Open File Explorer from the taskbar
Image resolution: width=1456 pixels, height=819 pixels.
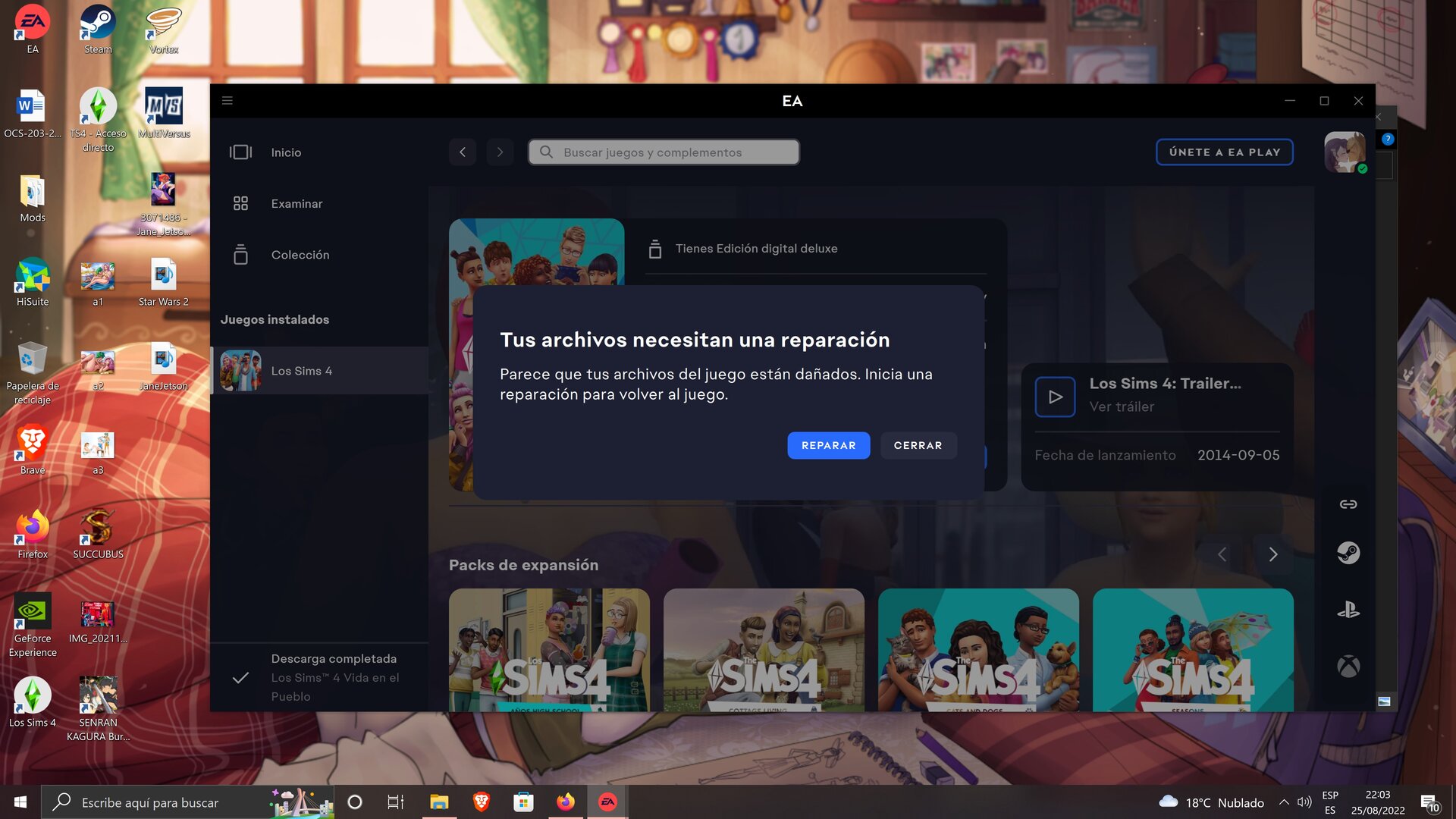[x=439, y=802]
